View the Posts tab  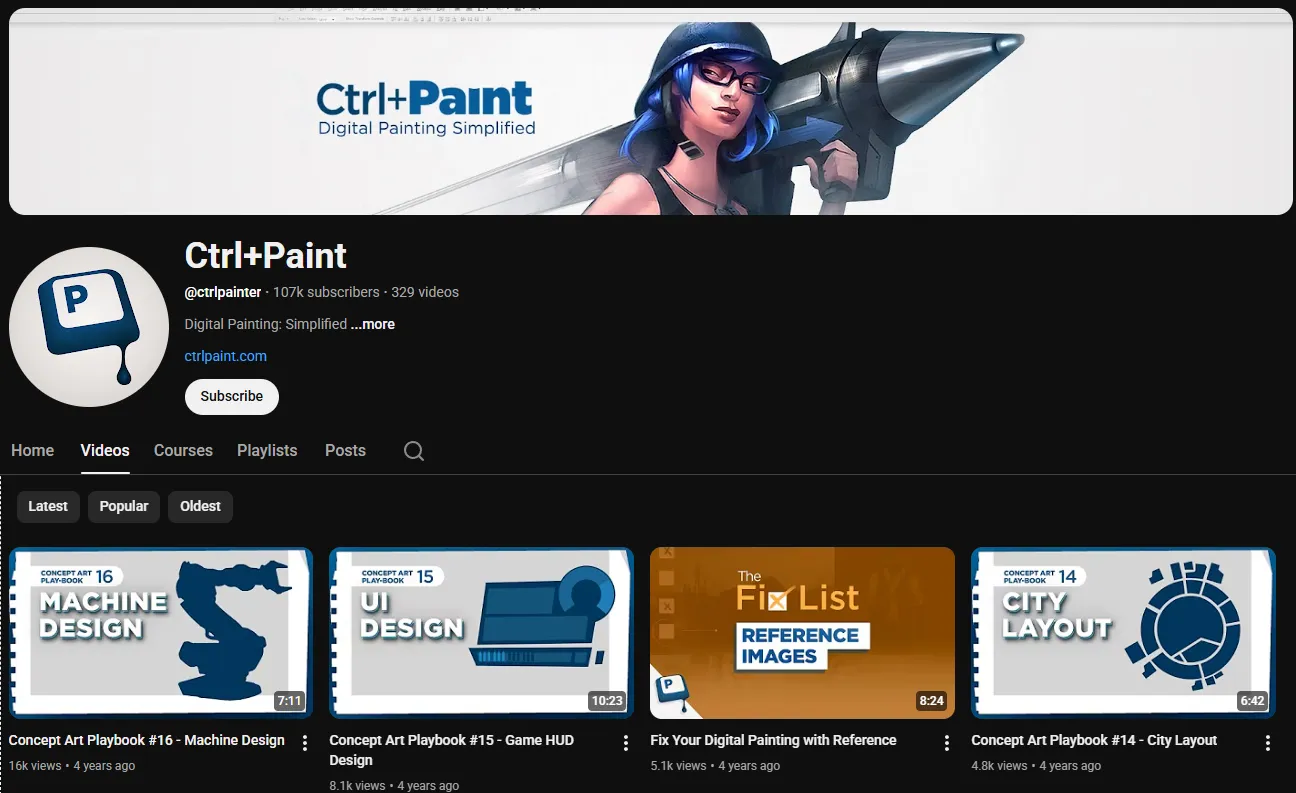[345, 451]
